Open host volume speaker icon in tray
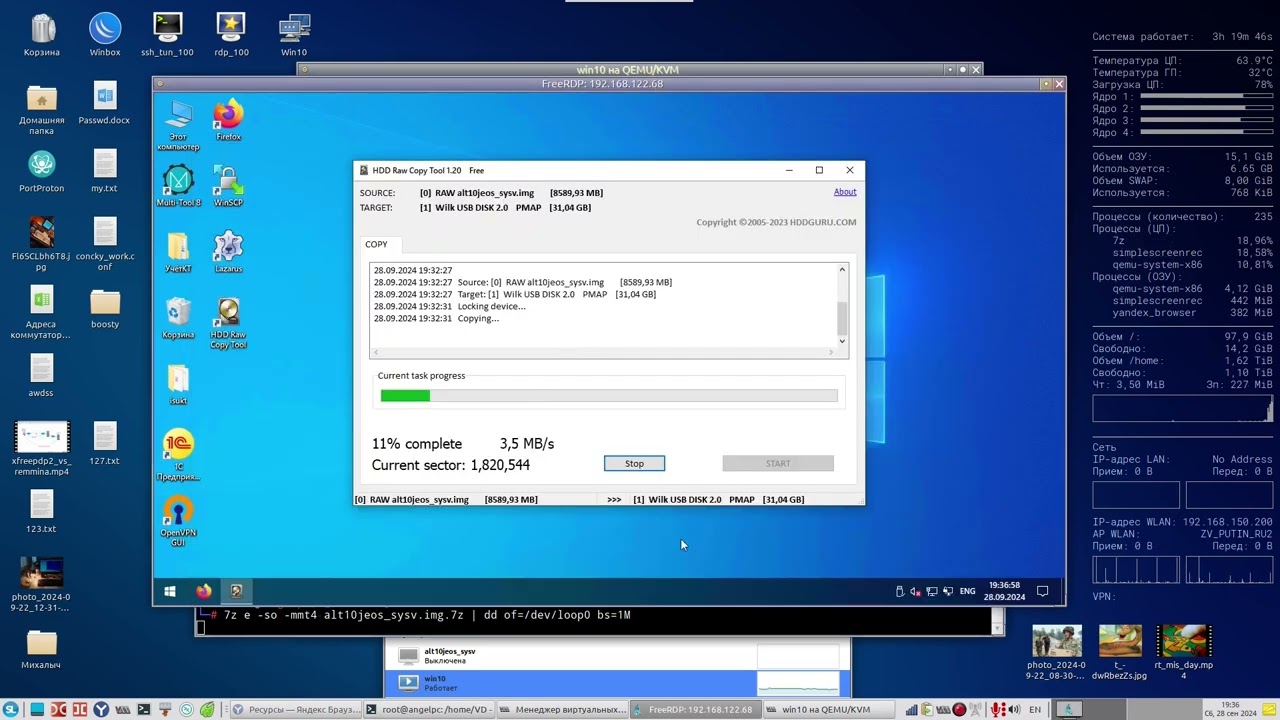Image resolution: width=1280 pixels, height=720 pixels. coord(1014,710)
